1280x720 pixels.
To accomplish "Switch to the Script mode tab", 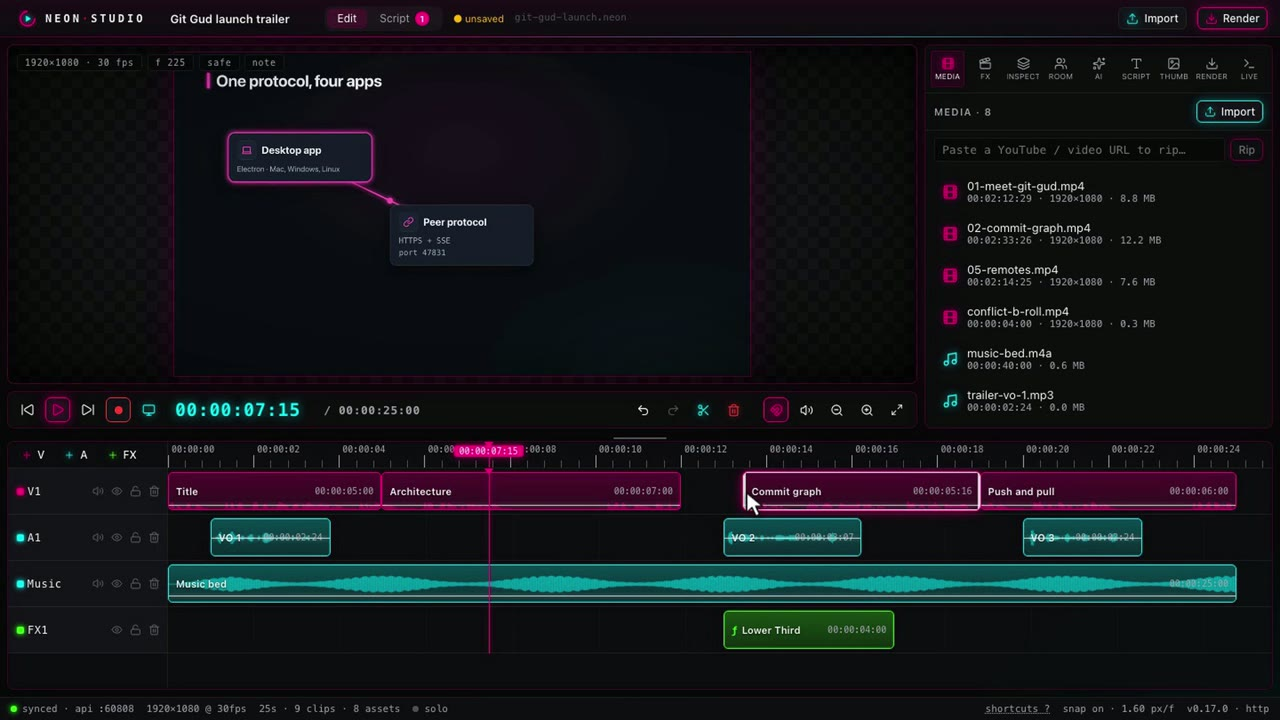I will [x=404, y=18].
